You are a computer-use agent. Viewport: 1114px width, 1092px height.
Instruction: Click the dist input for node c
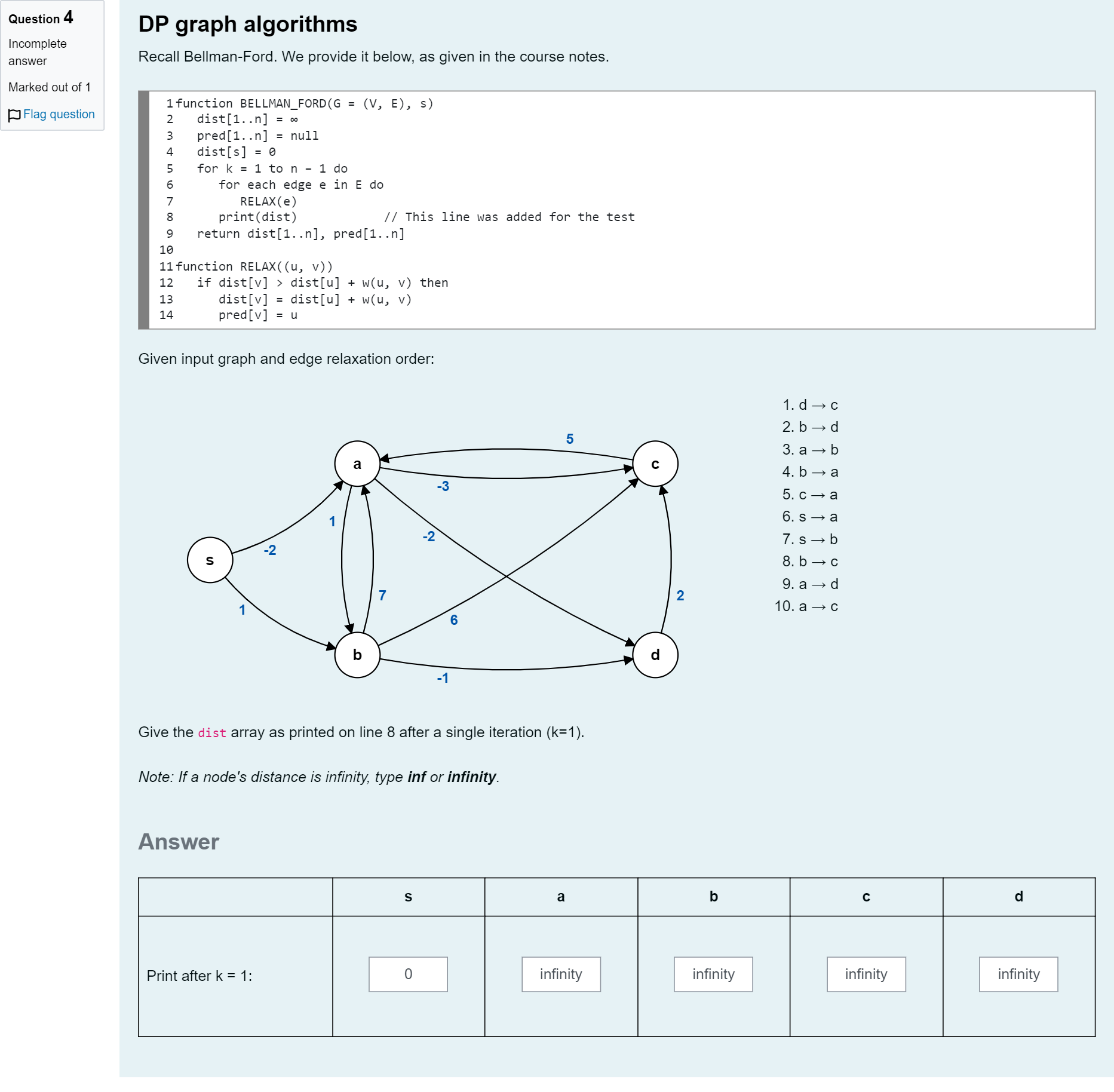pyautogui.click(x=866, y=974)
